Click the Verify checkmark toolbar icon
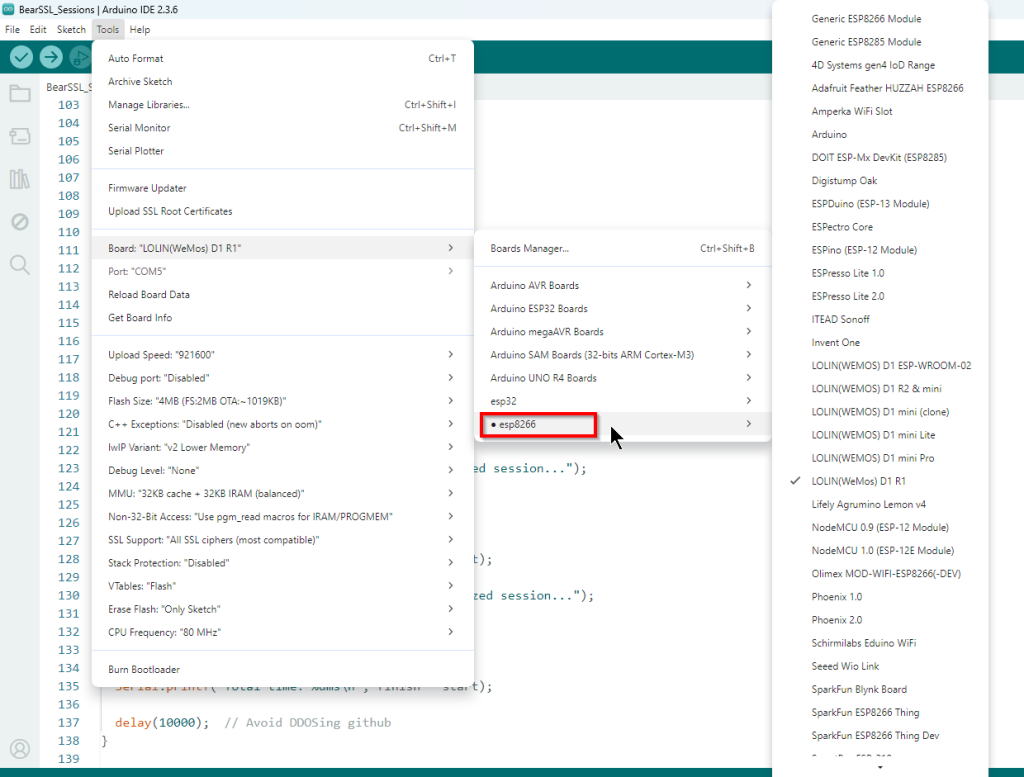Viewport: 1024px width, 777px height. pos(22,57)
